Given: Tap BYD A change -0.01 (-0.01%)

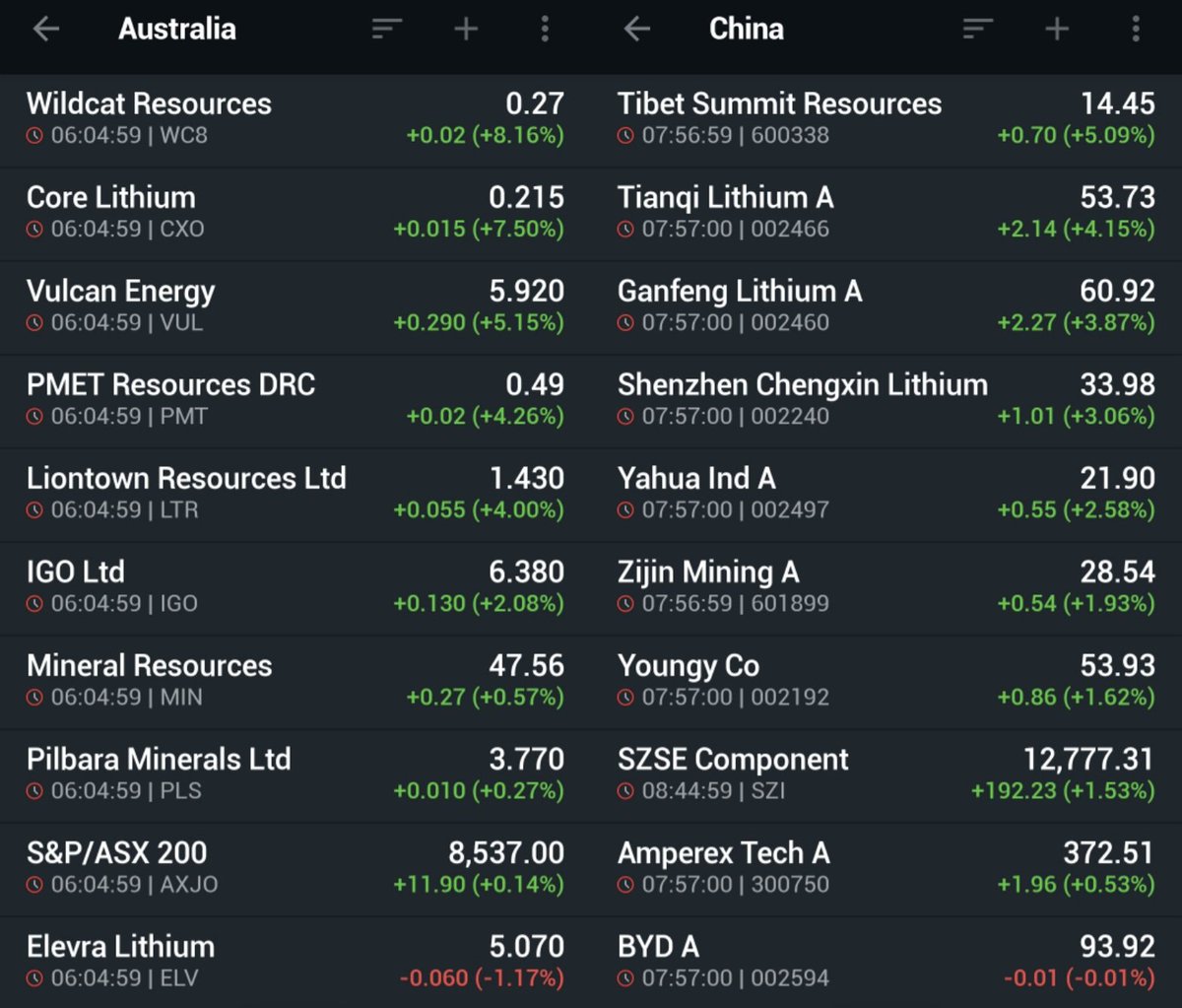Looking at the screenshot, I should tap(1080, 978).
